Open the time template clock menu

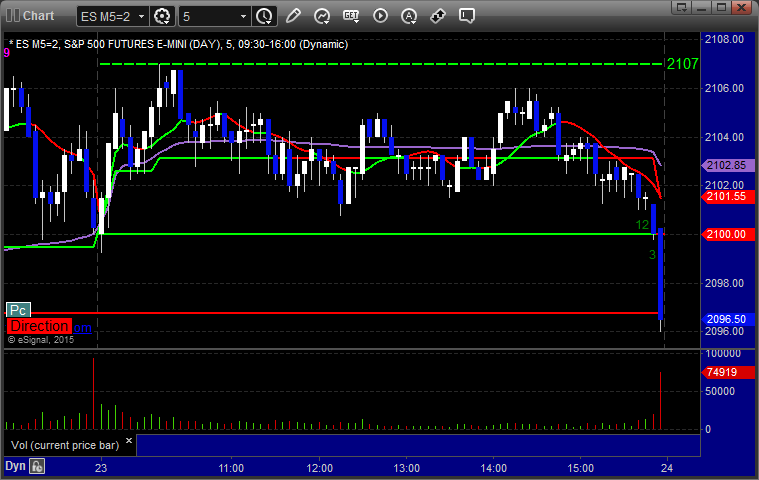pos(265,16)
